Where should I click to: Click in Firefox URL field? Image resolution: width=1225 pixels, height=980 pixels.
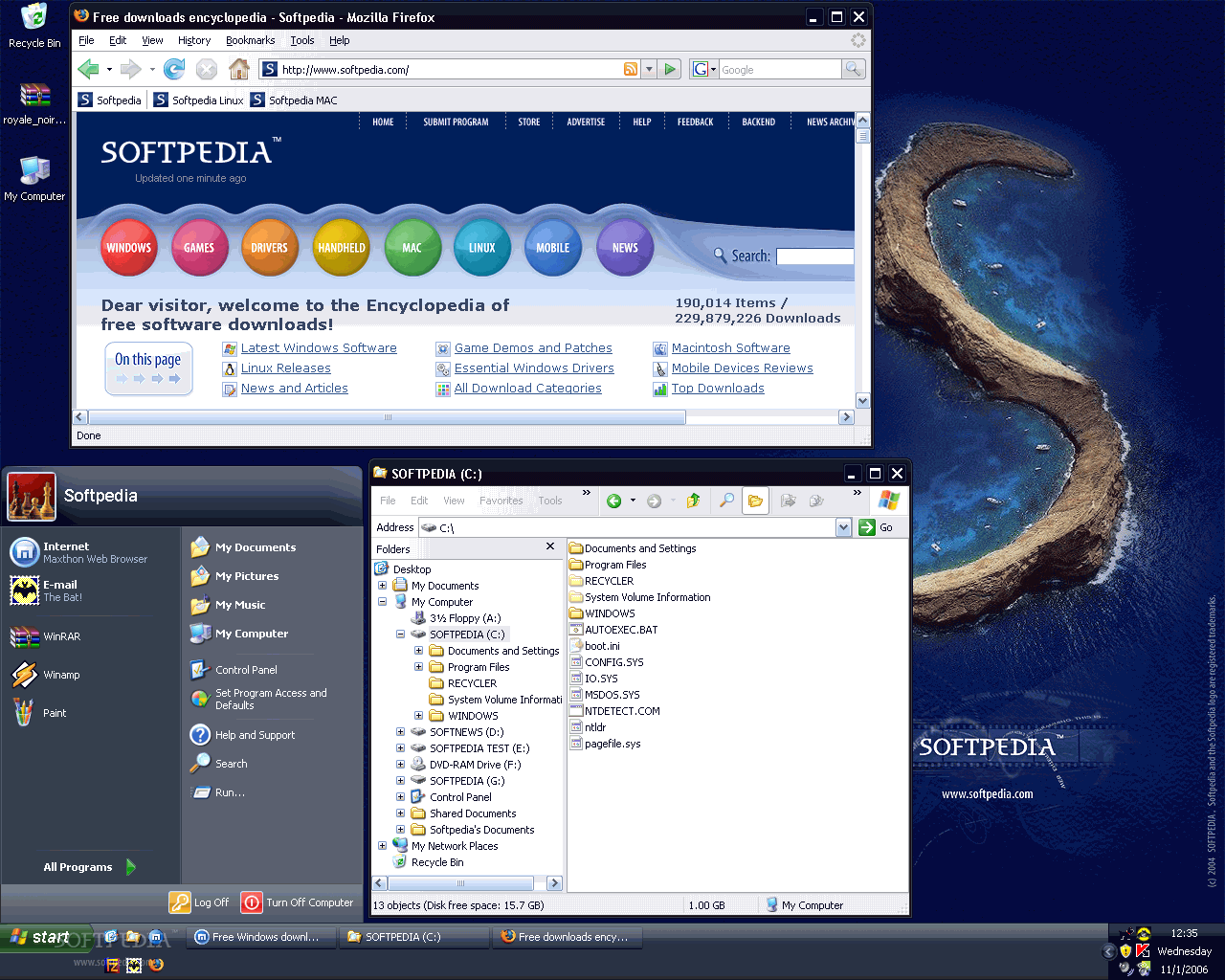point(450,69)
